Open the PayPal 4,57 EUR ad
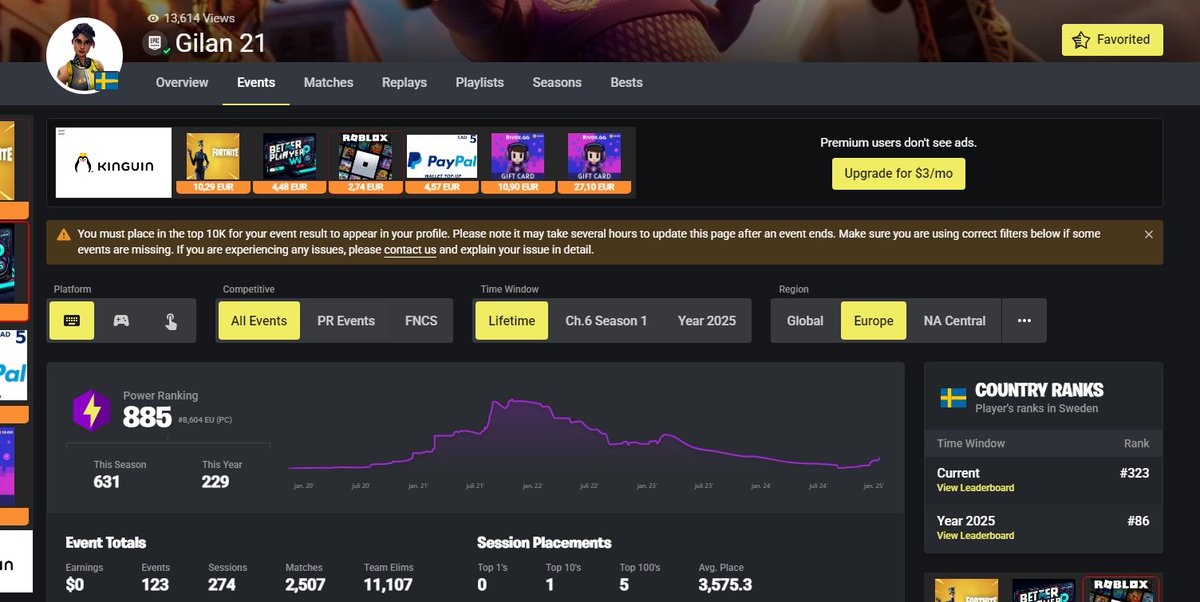This screenshot has width=1200, height=602. coord(441,163)
